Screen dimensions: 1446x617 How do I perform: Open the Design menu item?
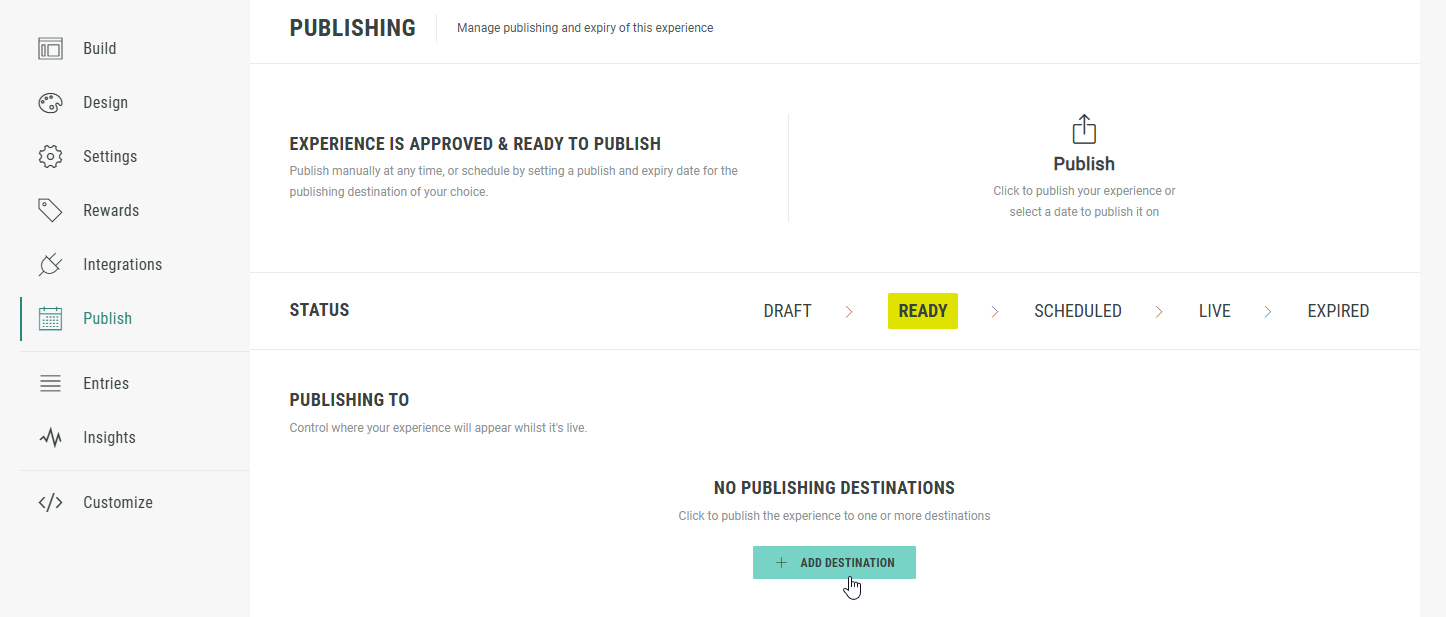point(105,102)
